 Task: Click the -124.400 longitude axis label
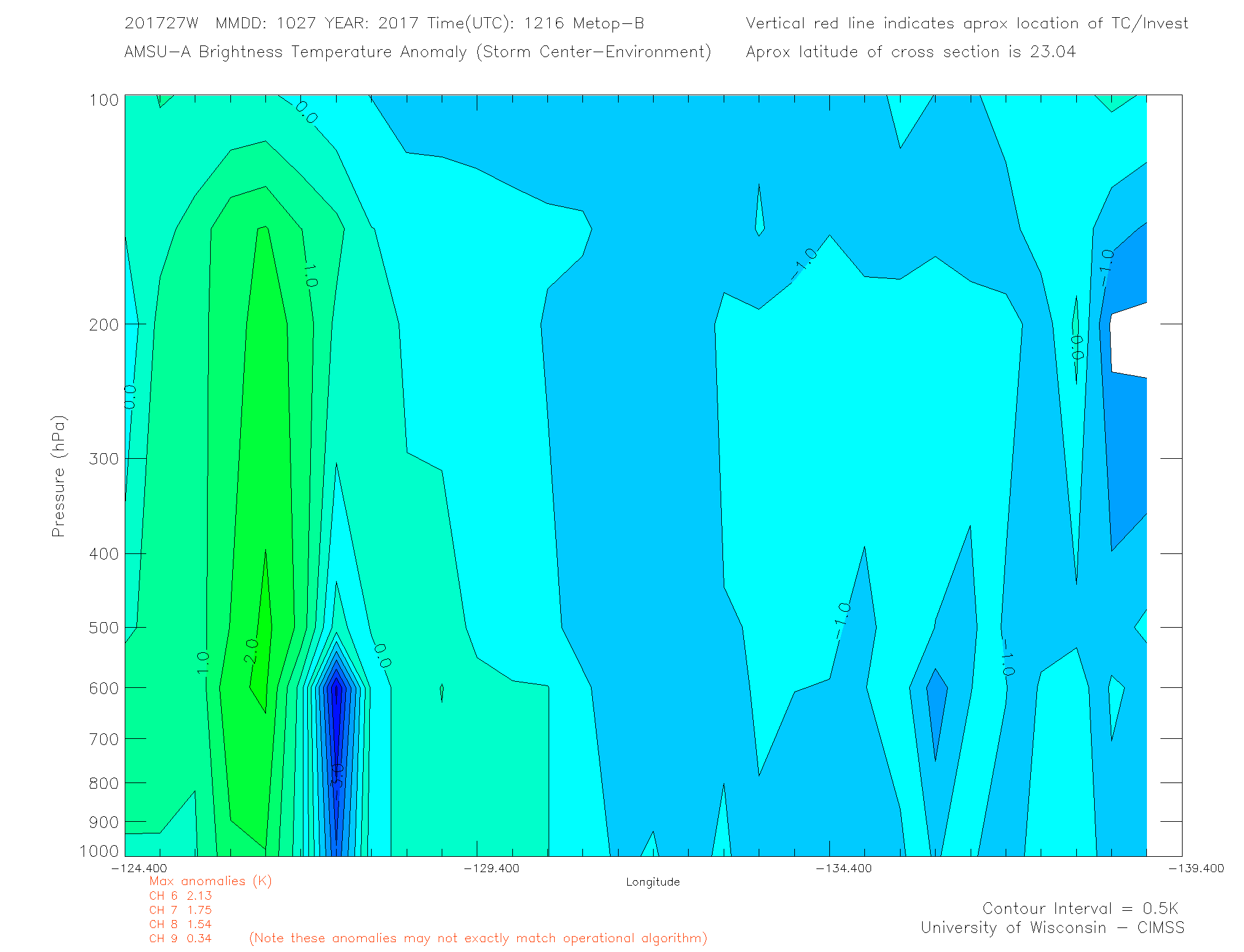click(x=139, y=868)
